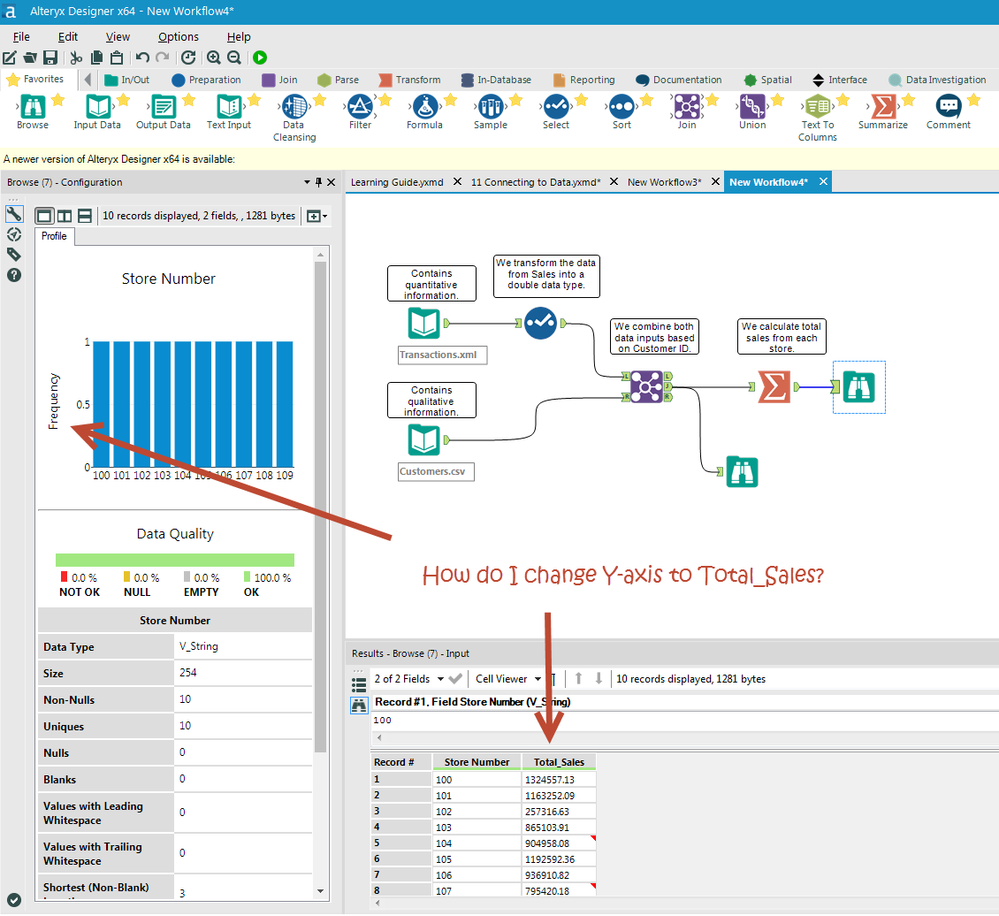Viewport: 999px width, 916px height.
Task: Select the Customers.csv input node
Action: click(x=424, y=440)
